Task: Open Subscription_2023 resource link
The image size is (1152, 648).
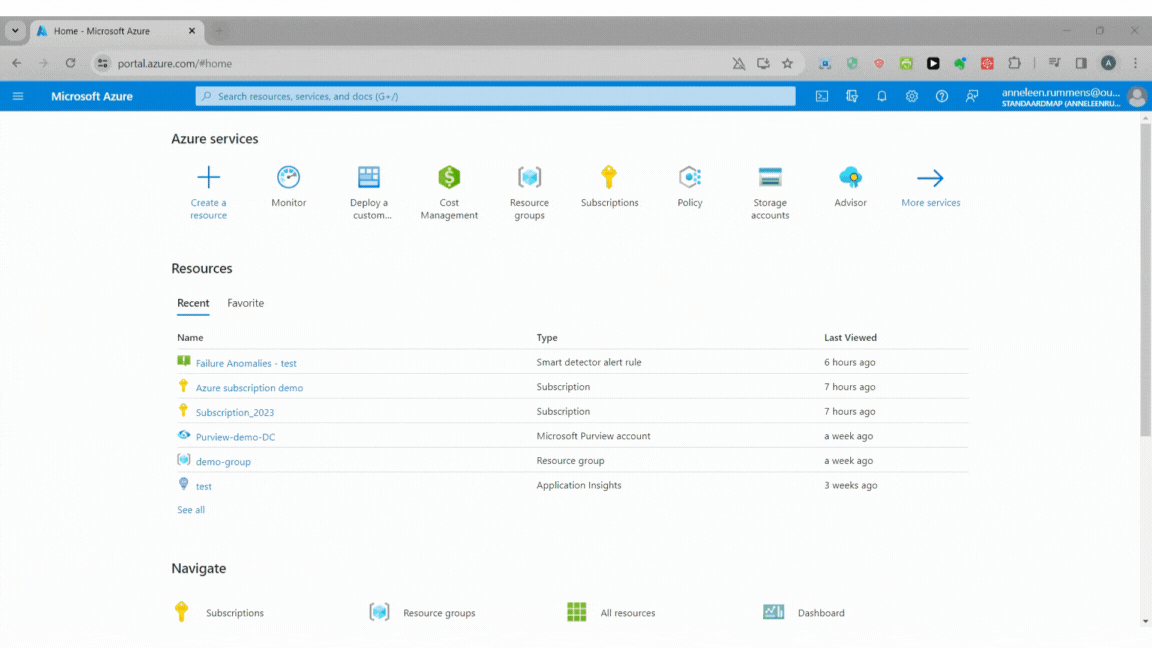Action: tap(234, 412)
